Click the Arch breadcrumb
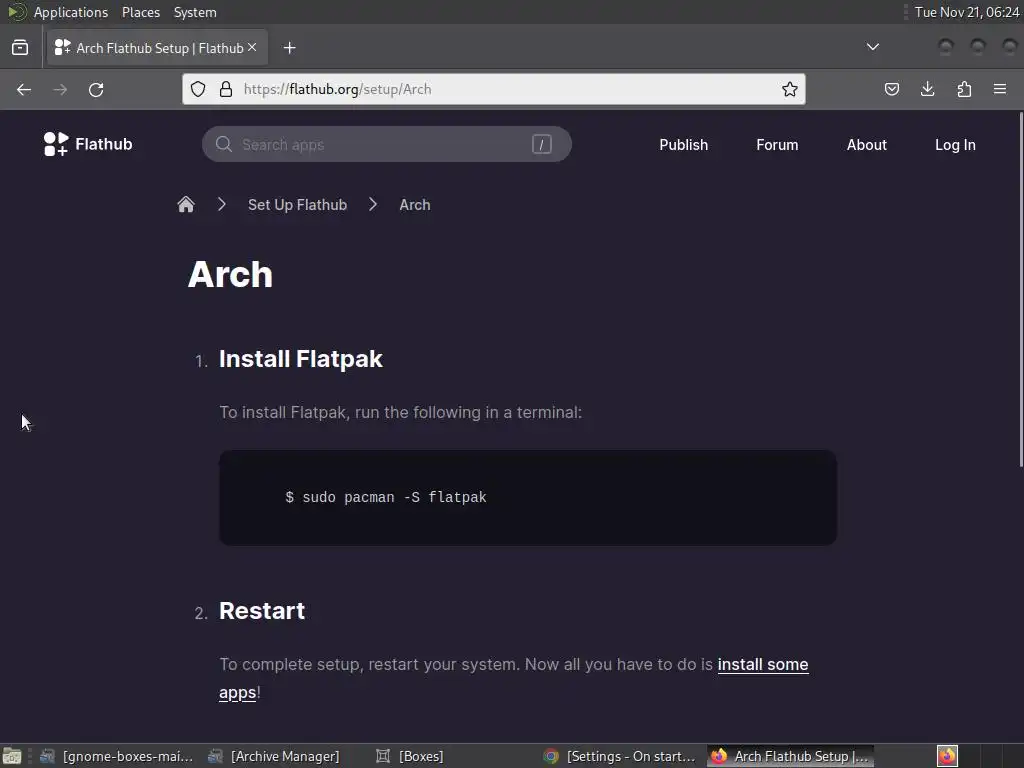The width and height of the screenshot is (1024, 768). tap(415, 205)
